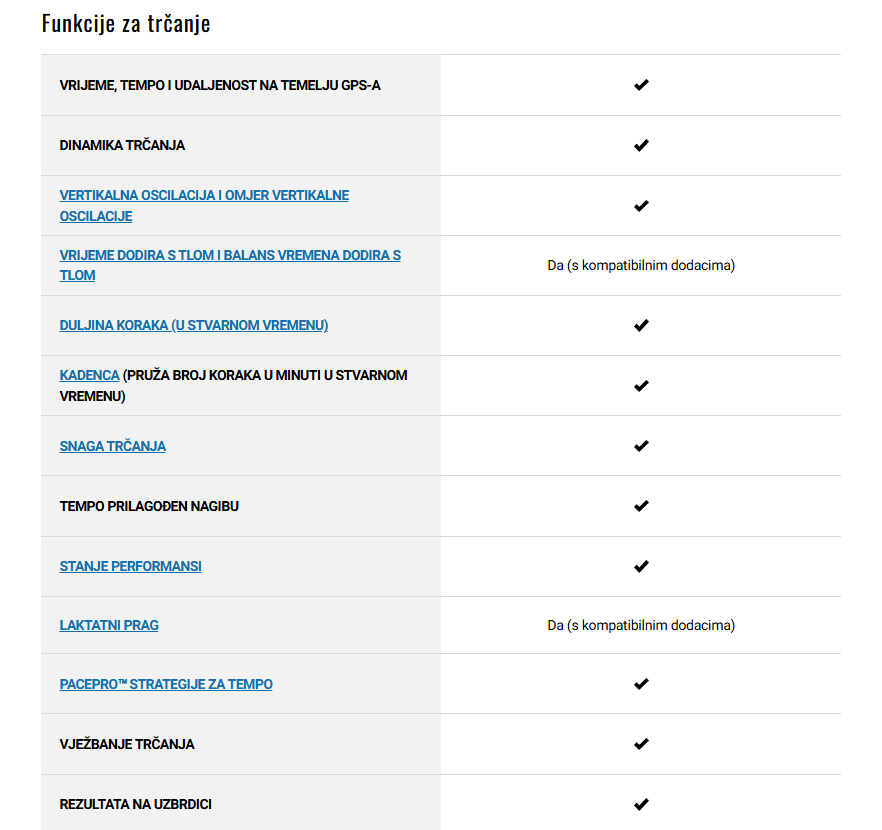Click checkmark in Stanje performansi row

tap(641, 566)
